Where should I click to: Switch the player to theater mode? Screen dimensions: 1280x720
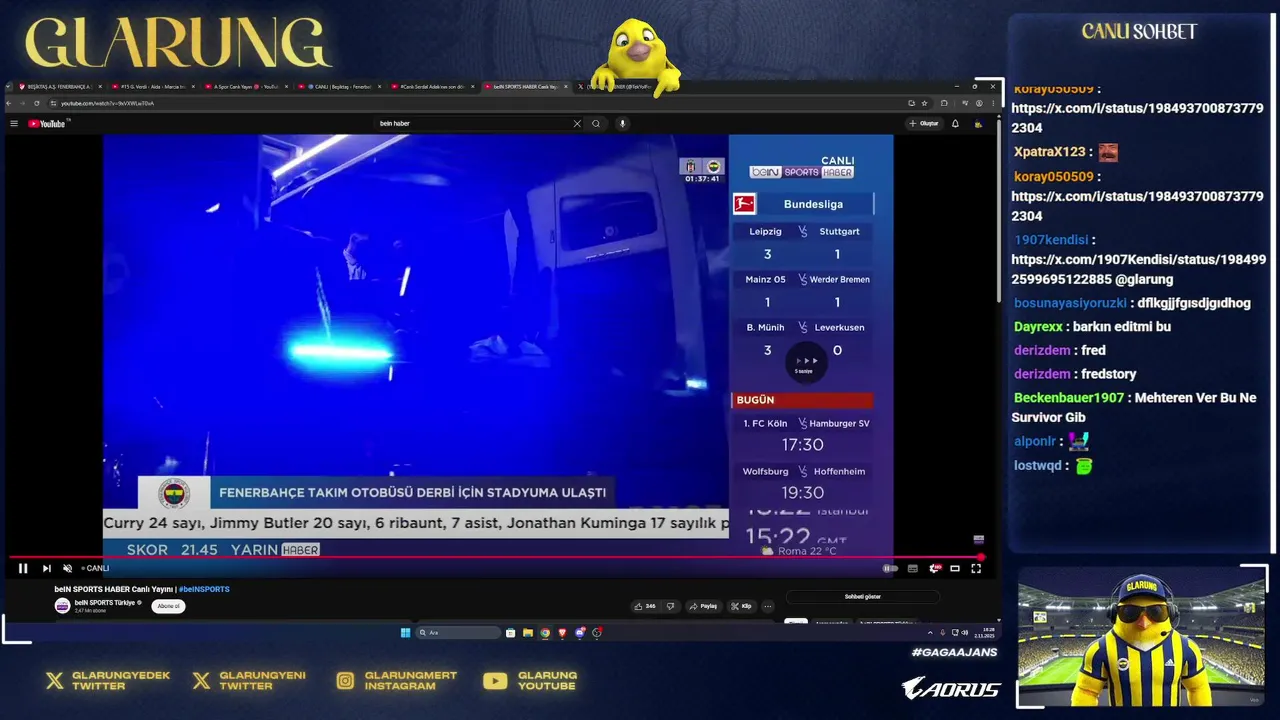955,568
